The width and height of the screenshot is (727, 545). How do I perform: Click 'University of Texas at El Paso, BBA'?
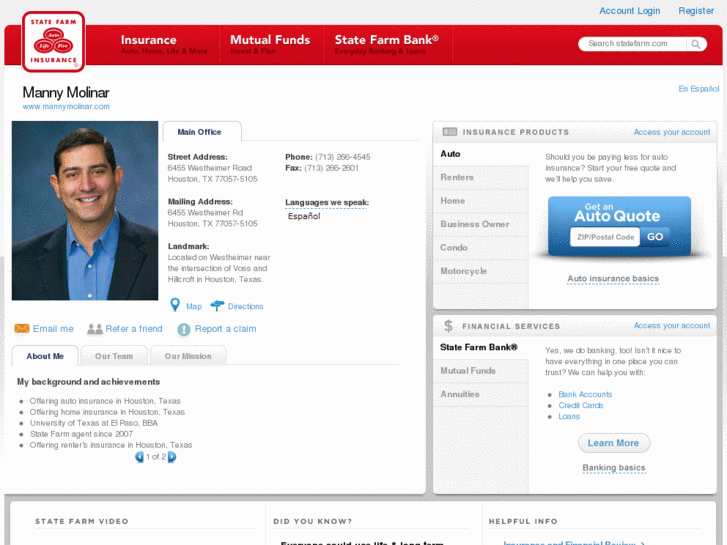pyautogui.click(x=94, y=423)
